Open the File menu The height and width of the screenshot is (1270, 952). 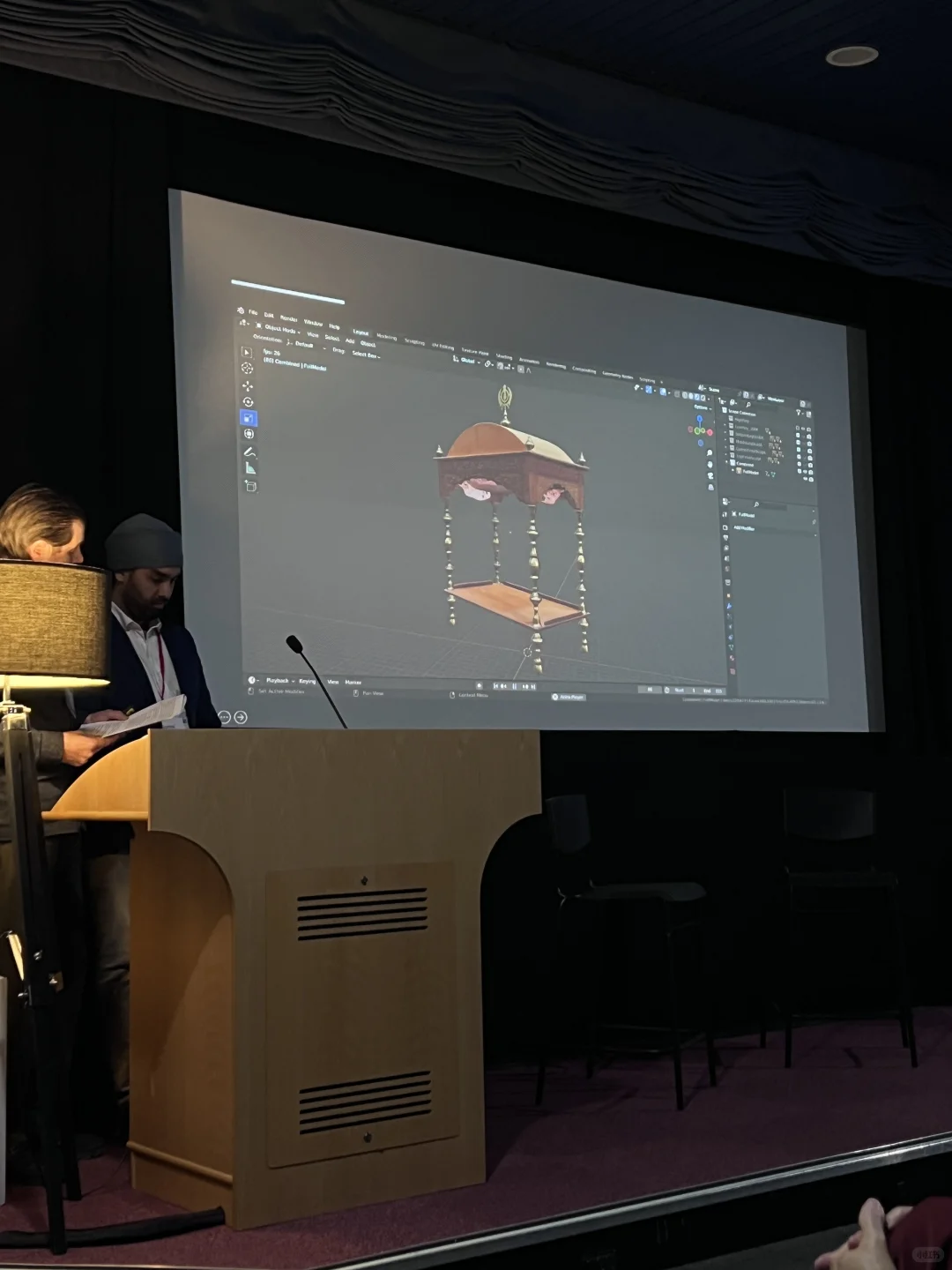pos(253,312)
